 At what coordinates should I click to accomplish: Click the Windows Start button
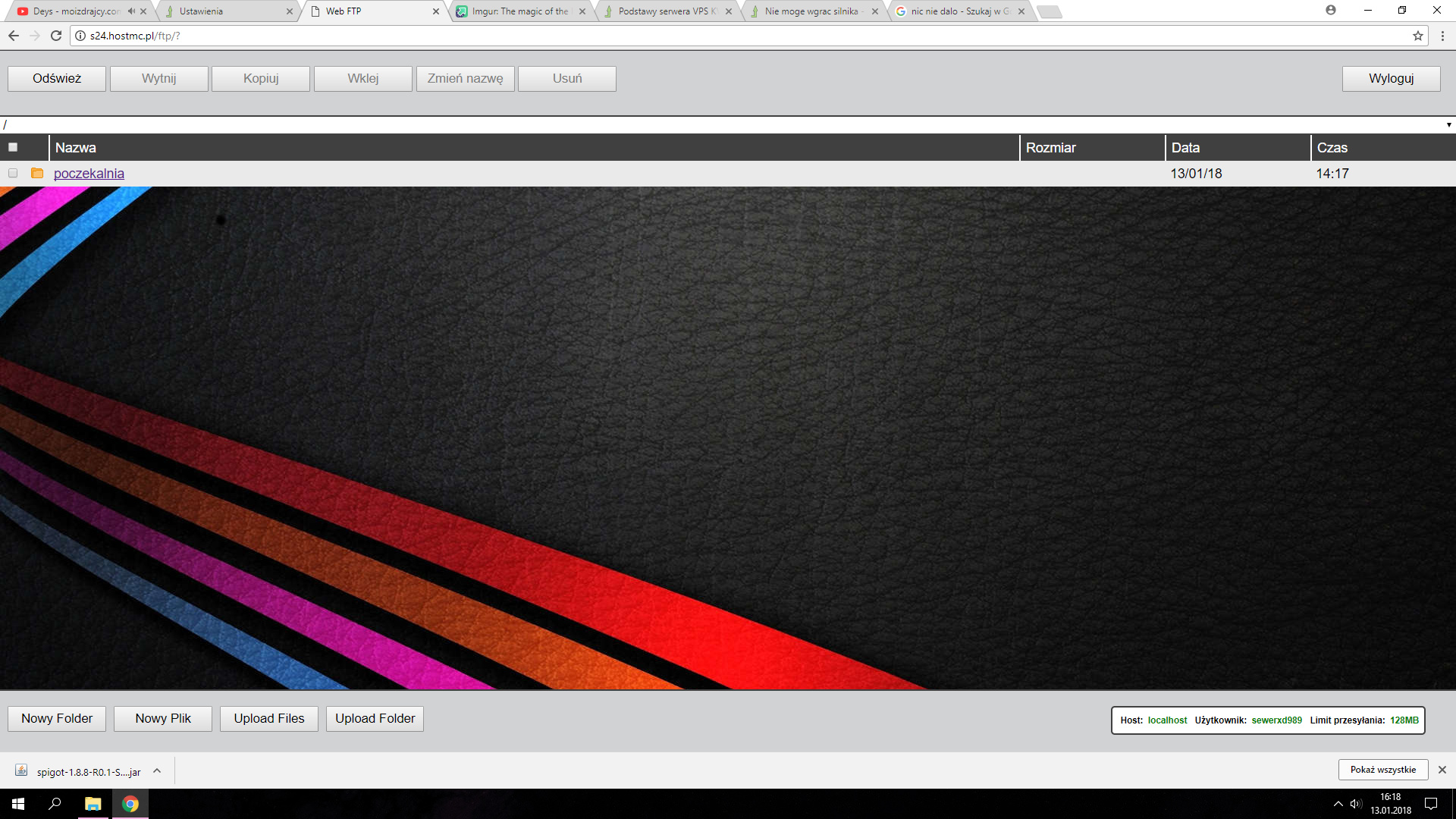pos(18,804)
